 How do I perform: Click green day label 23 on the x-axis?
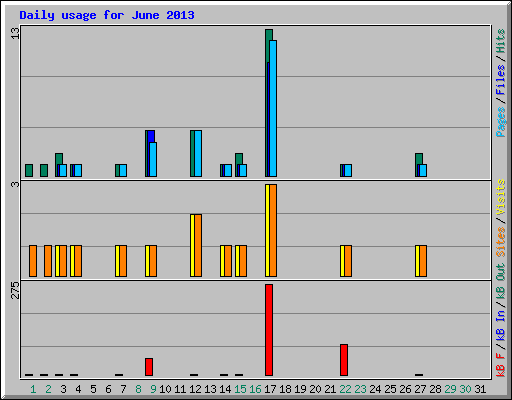[360, 389]
